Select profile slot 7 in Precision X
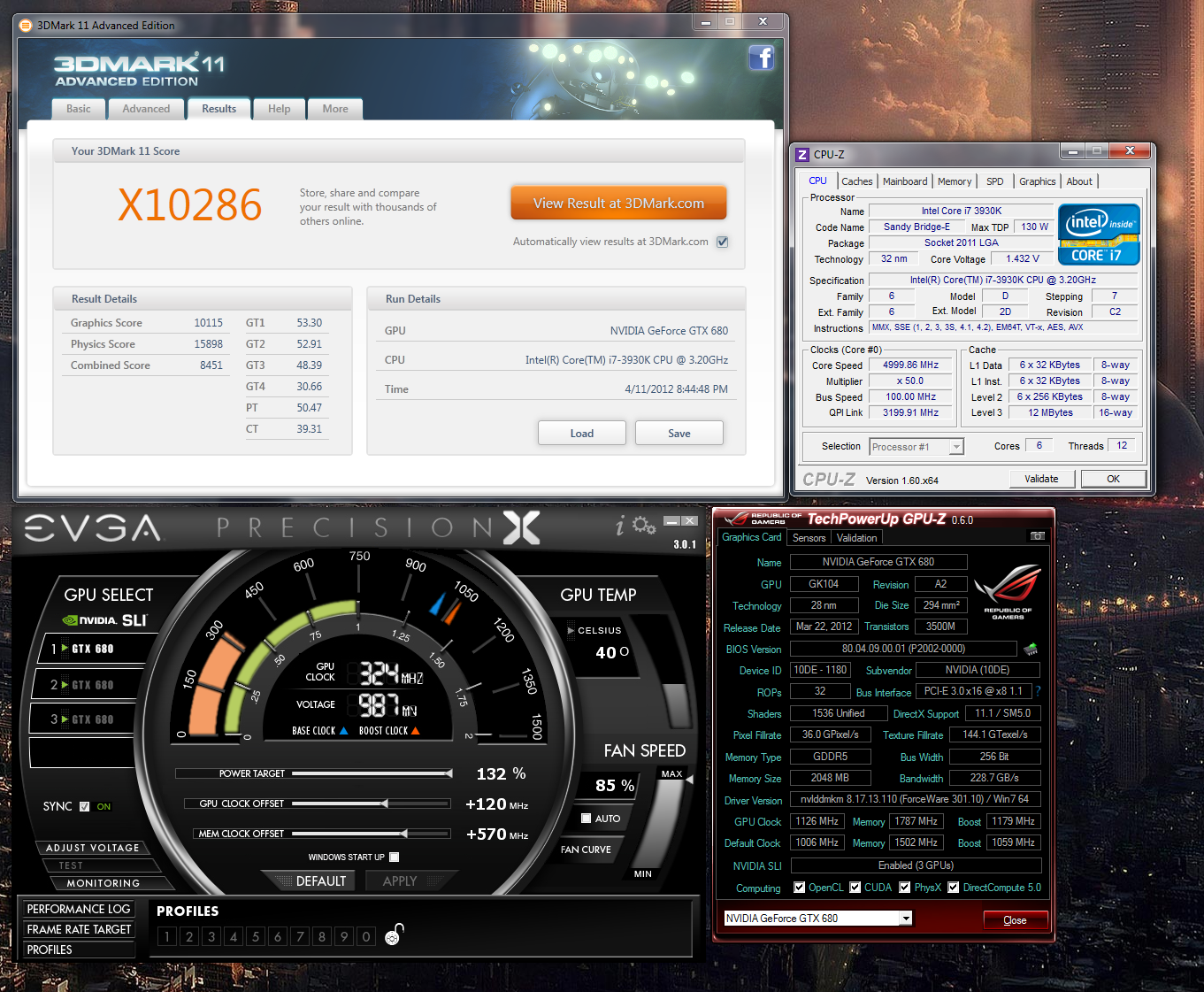 pos(300,936)
